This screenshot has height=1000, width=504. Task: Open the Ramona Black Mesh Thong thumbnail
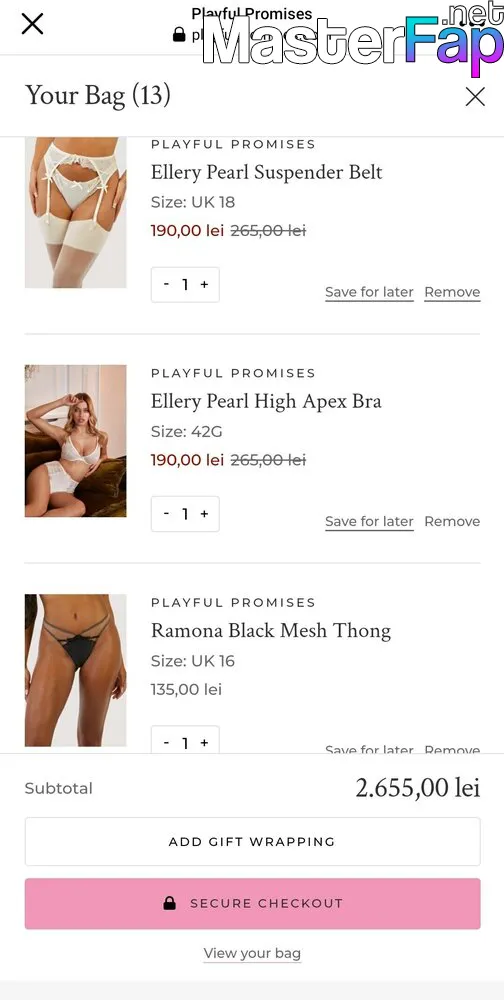point(75,670)
